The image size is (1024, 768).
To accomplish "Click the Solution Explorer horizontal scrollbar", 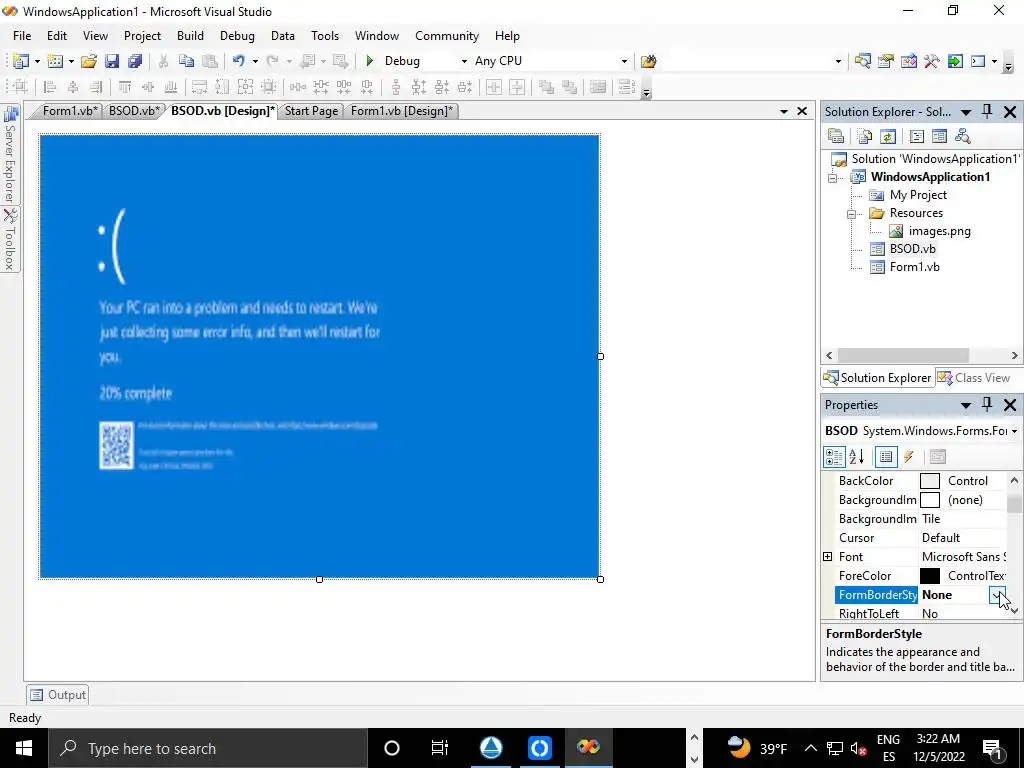I will point(921,355).
